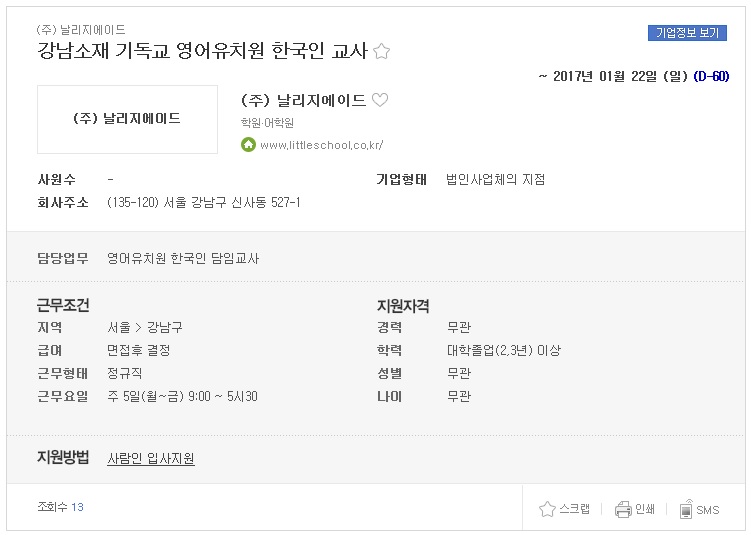Open www.littleschool.co.kr website link
This screenshot has height=535, width=751.
[x=321, y=145]
